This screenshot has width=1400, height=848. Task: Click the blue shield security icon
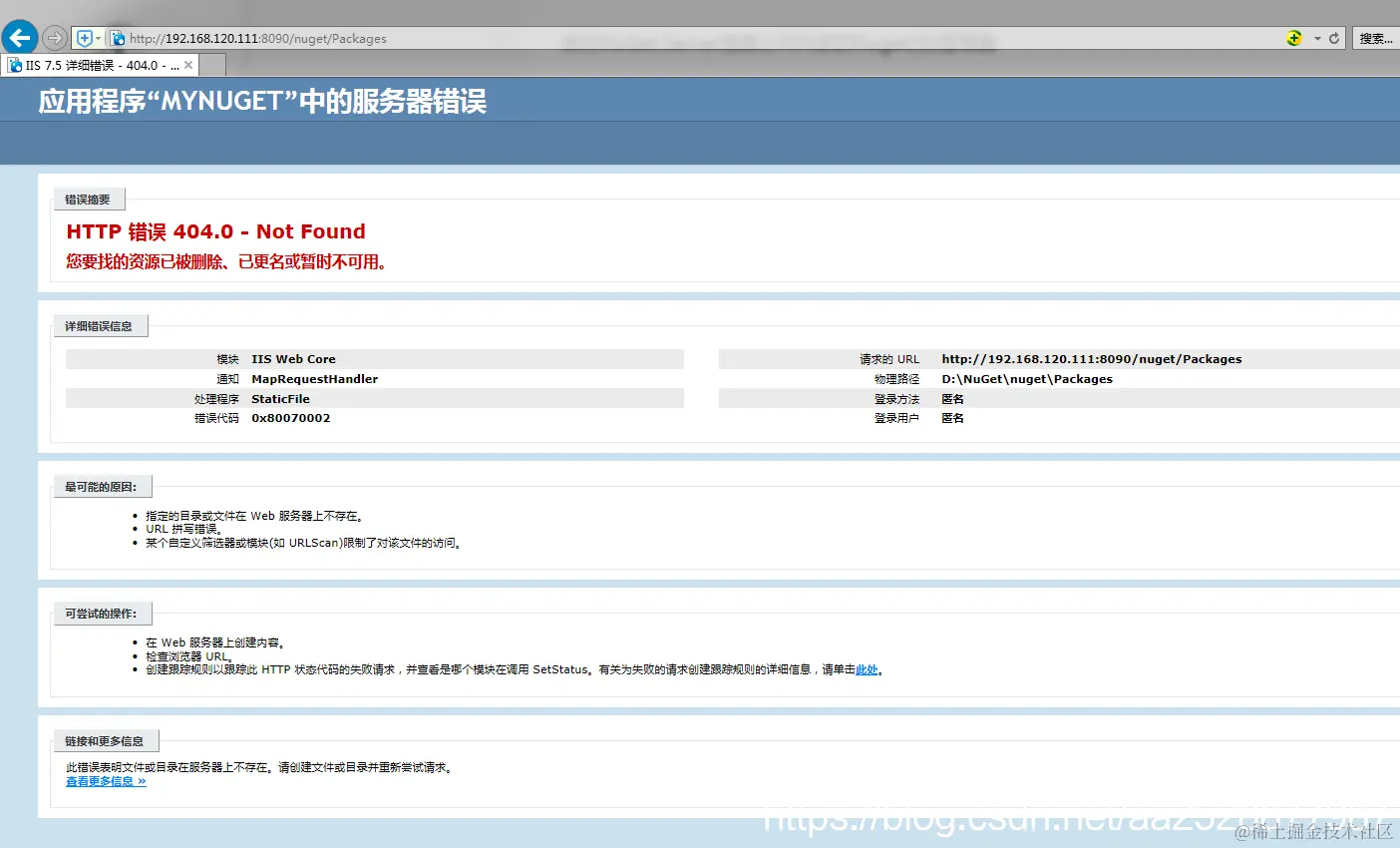point(85,38)
